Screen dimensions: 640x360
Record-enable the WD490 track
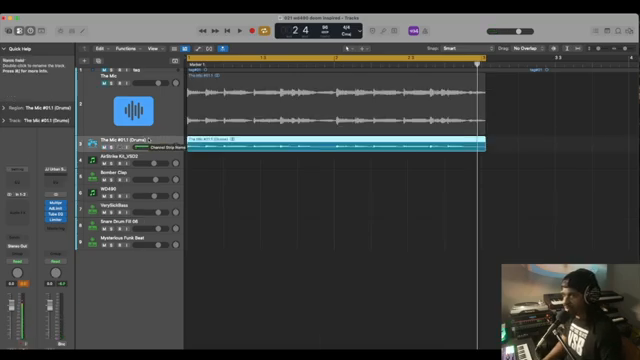point(119,196)
